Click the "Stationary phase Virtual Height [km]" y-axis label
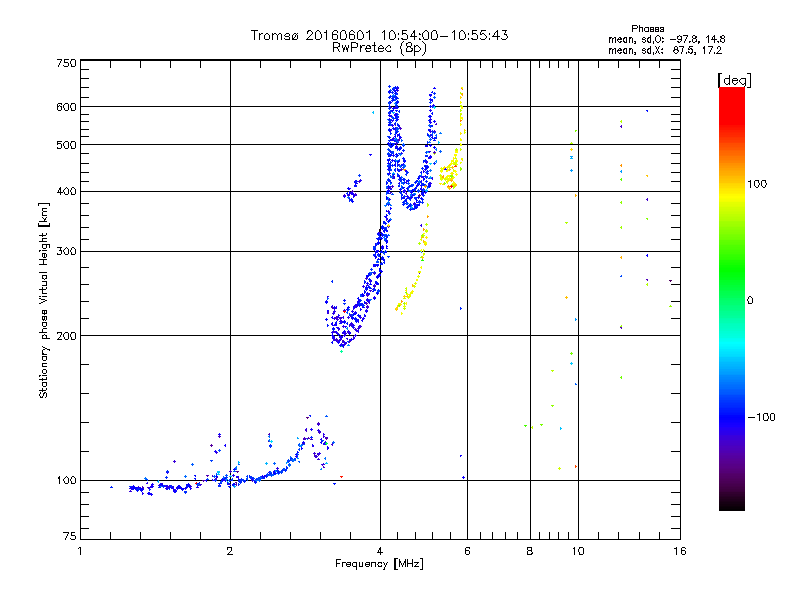Viewport: 800px width, 600px height. (43, 300)
